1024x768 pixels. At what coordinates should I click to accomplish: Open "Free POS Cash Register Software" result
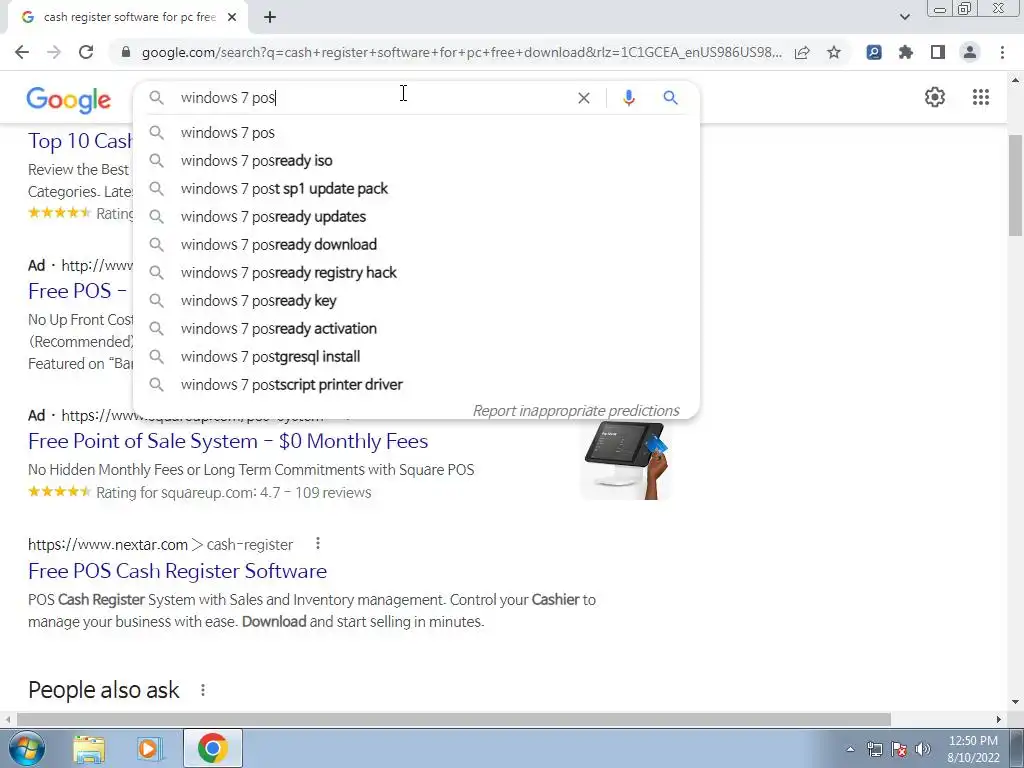coord(177,571)
